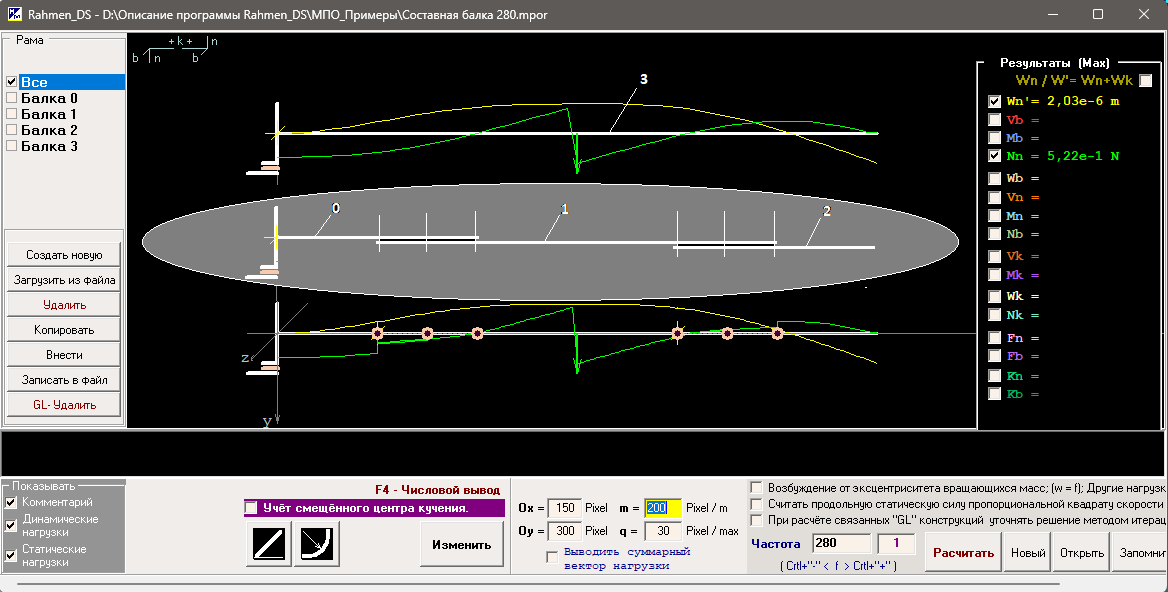Click the Изменить button
1168x592 pixels.
pos(461,545)
